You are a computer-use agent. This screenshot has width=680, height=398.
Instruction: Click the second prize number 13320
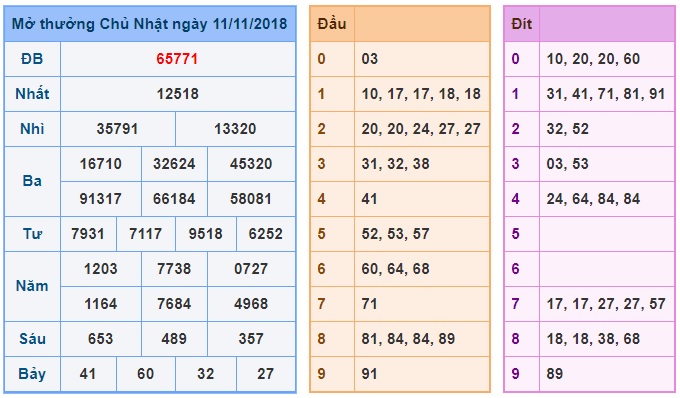[x=235, y=129]
